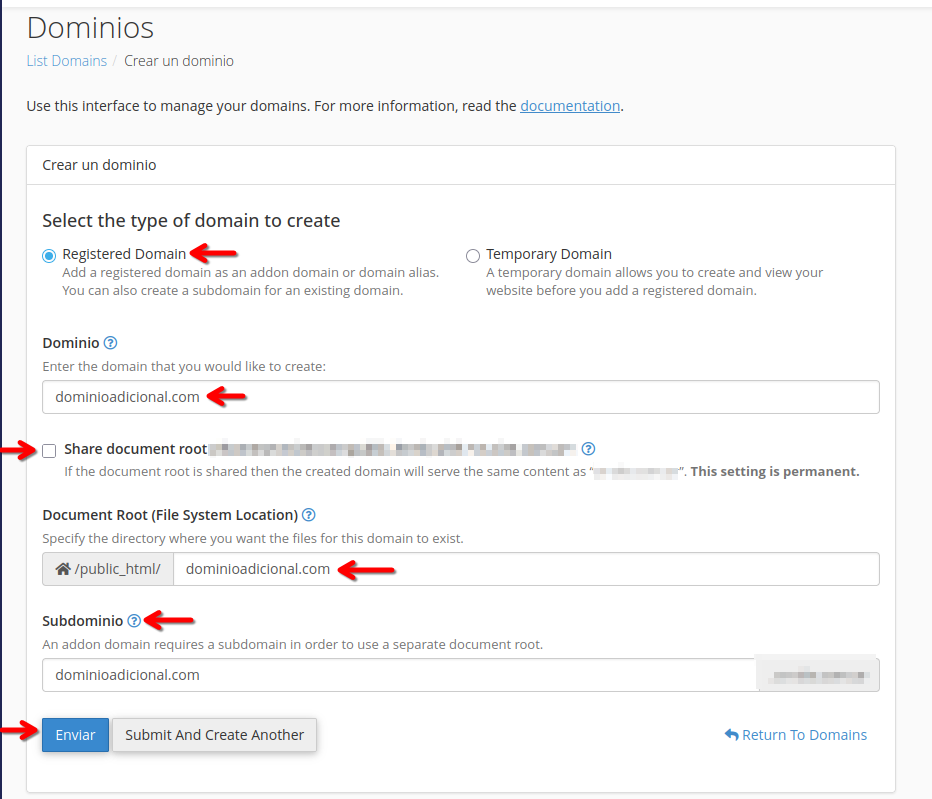Viewport: 932px width, 799px height.
Task: Open the Document Root help icon
Action: (308, 515)
